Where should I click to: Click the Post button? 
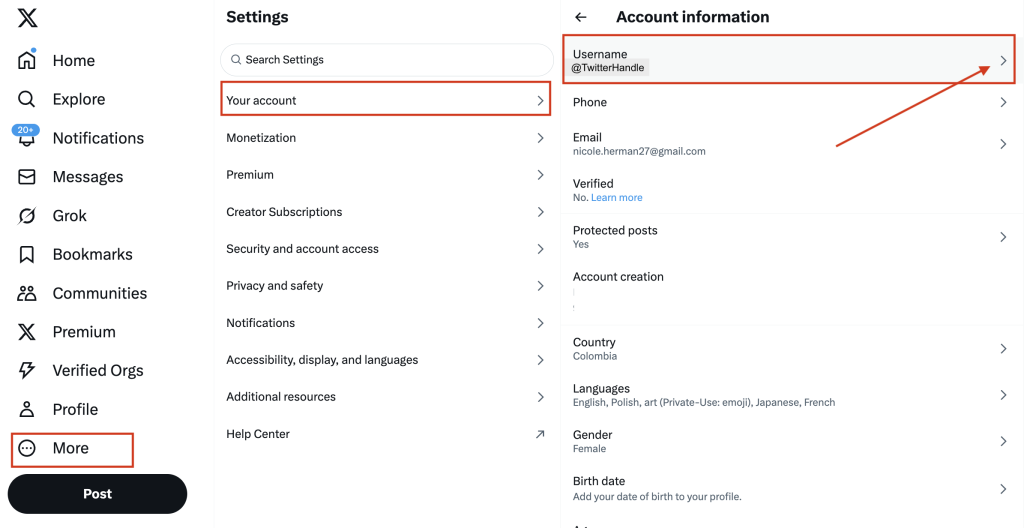[x=97, y=494]
